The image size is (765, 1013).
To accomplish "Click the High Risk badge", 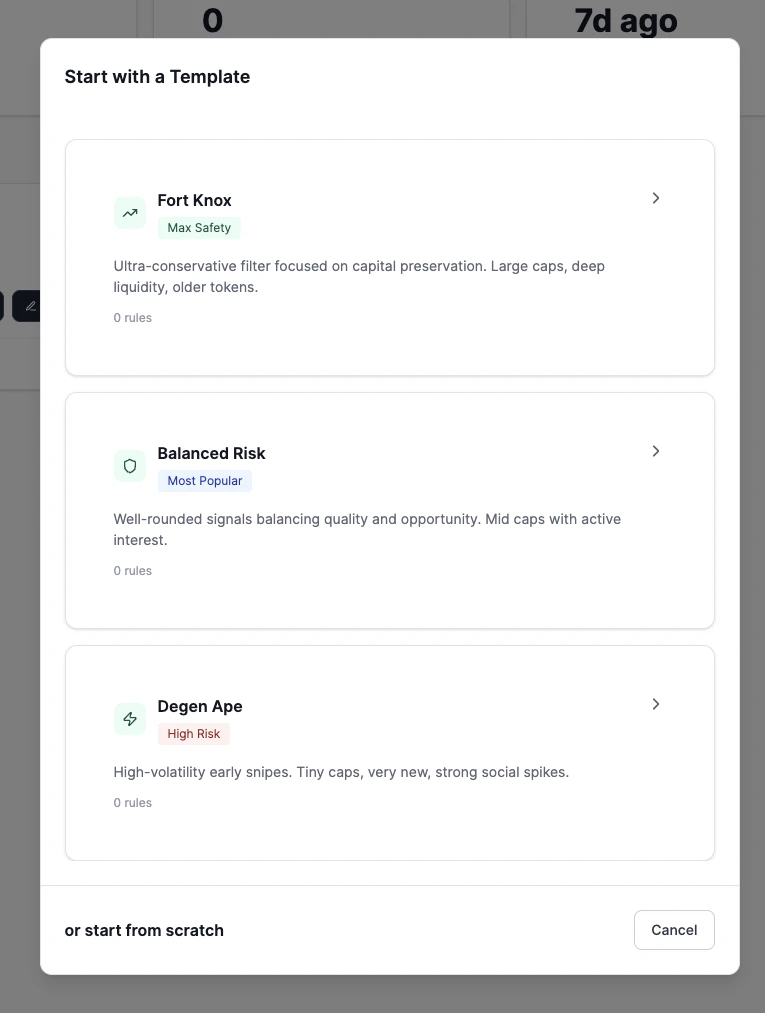I will point(193,734).
